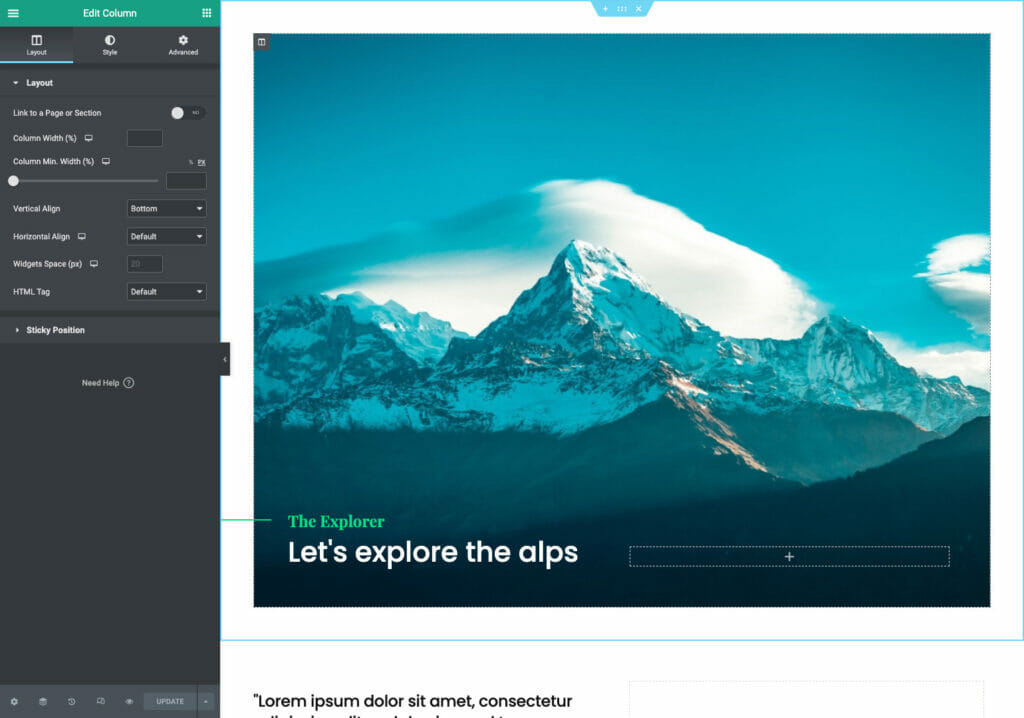Click the column handle icon on the image

pos(261,42)
